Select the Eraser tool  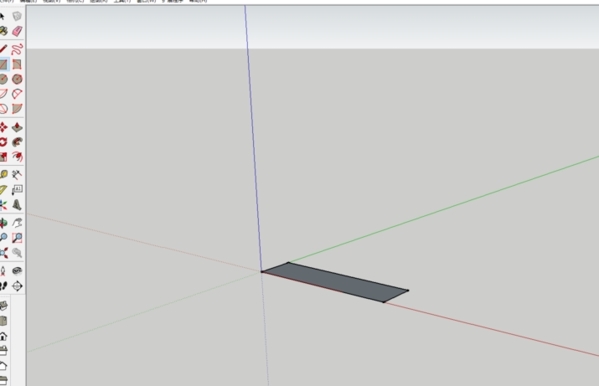click(x=17, y=31)
